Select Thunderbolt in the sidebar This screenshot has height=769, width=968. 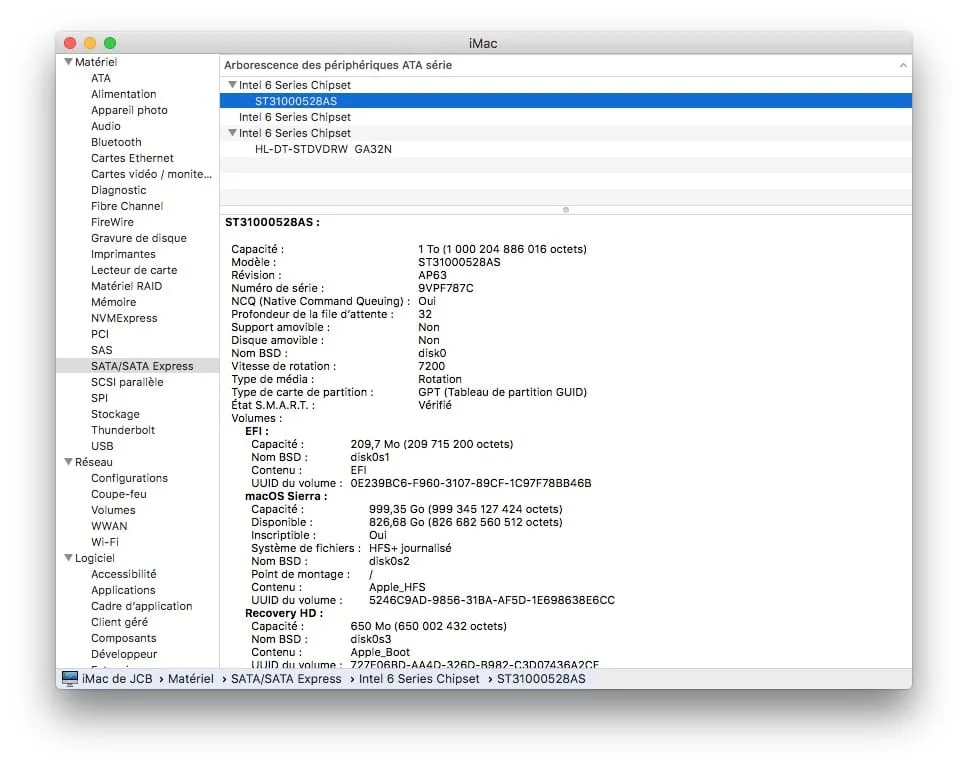click(123, 430)
